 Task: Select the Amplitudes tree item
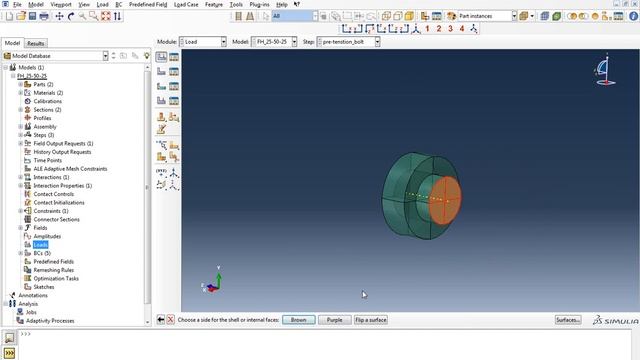click(47, 236)
